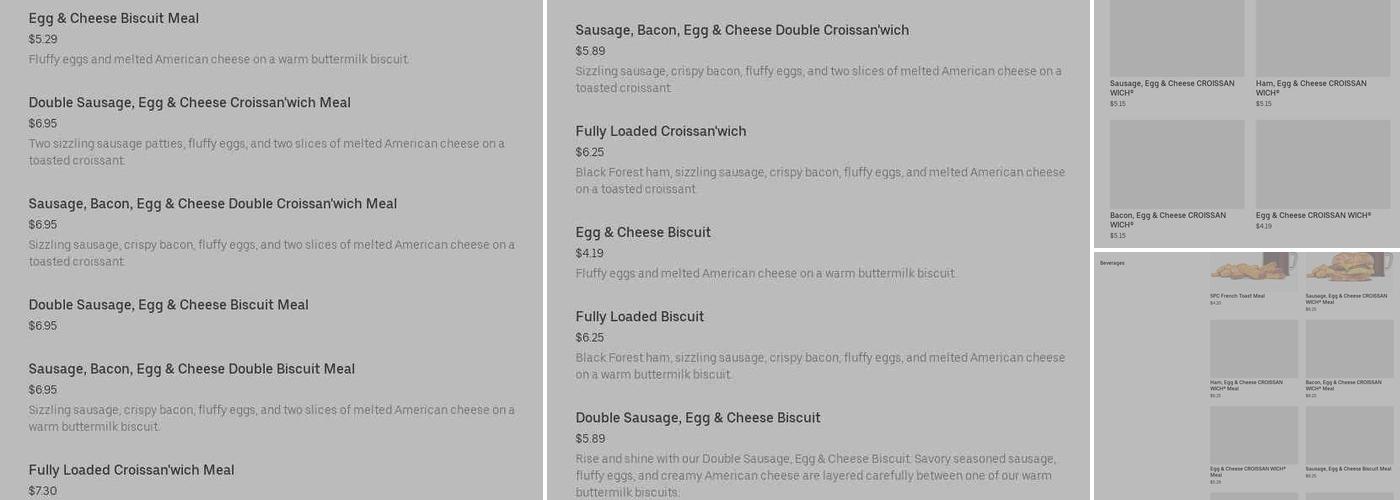
Task: Open the Fully Loaded Croissan'wich Meal item
Action: 131,470
